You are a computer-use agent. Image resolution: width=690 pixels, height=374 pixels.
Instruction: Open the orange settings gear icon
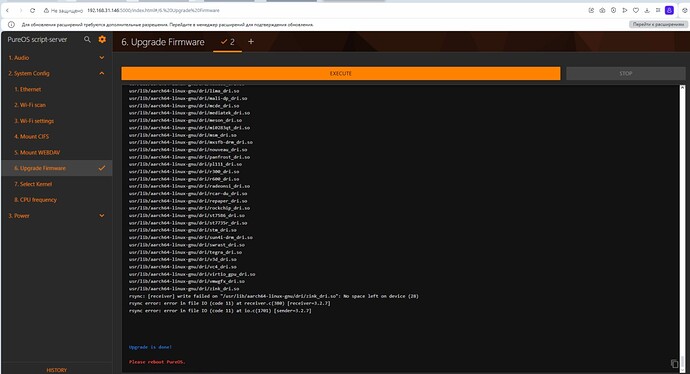[x=102, y=40]
